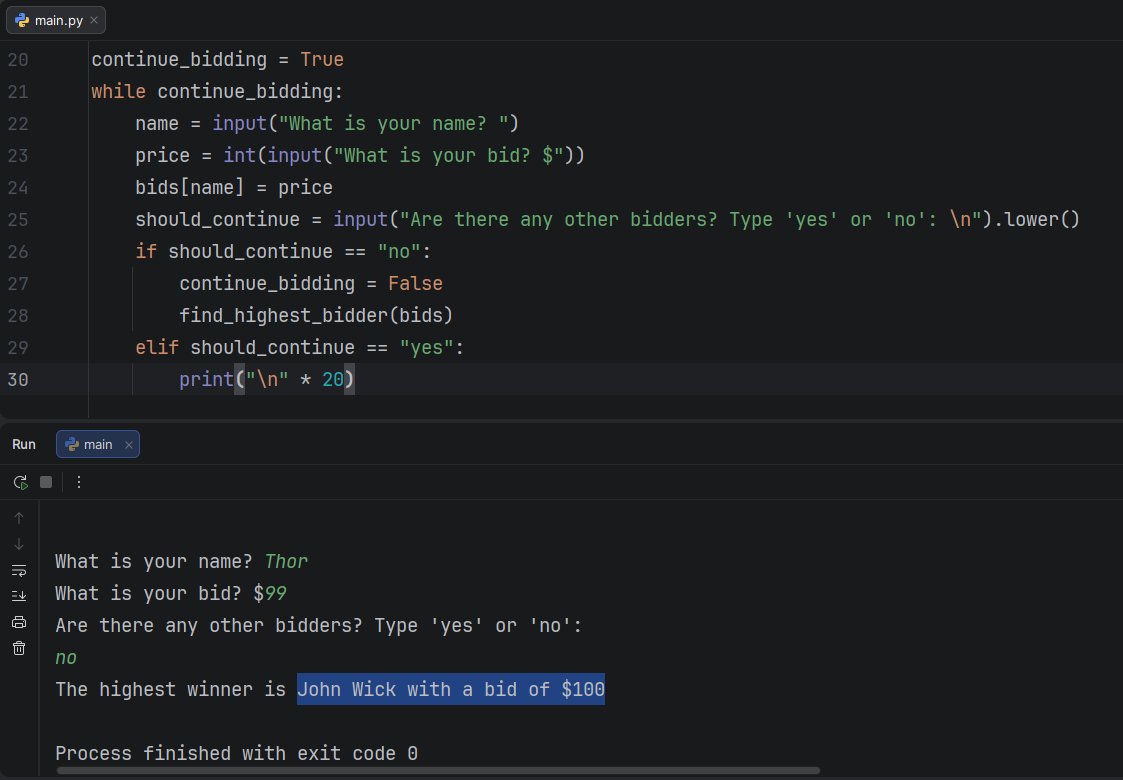Screen dimensions: 1123x780
Task: Click the 'no' response in console
Action: 66,658
